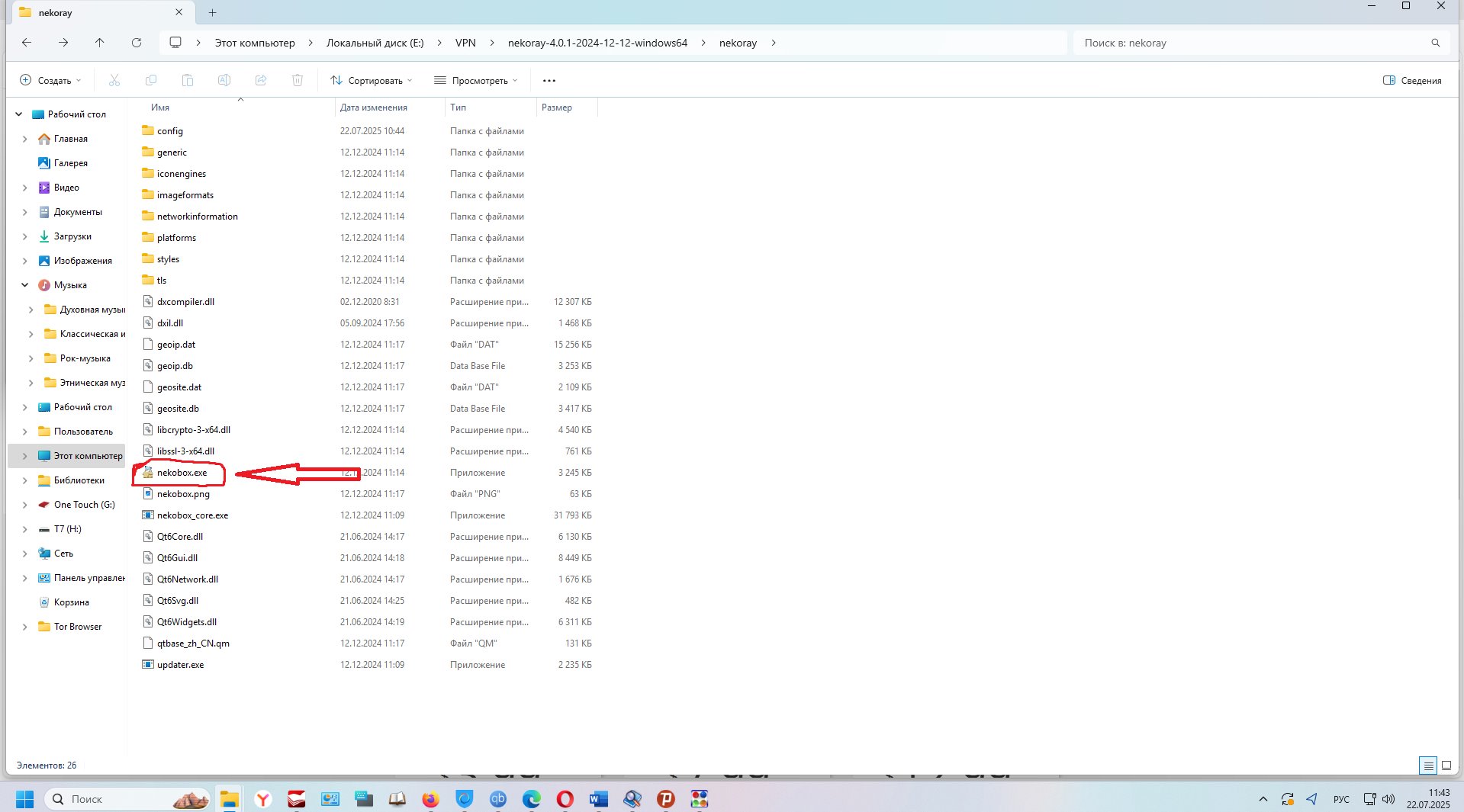1464x812 pixels.
Task: Open the config folder
Action: (169, 131)
